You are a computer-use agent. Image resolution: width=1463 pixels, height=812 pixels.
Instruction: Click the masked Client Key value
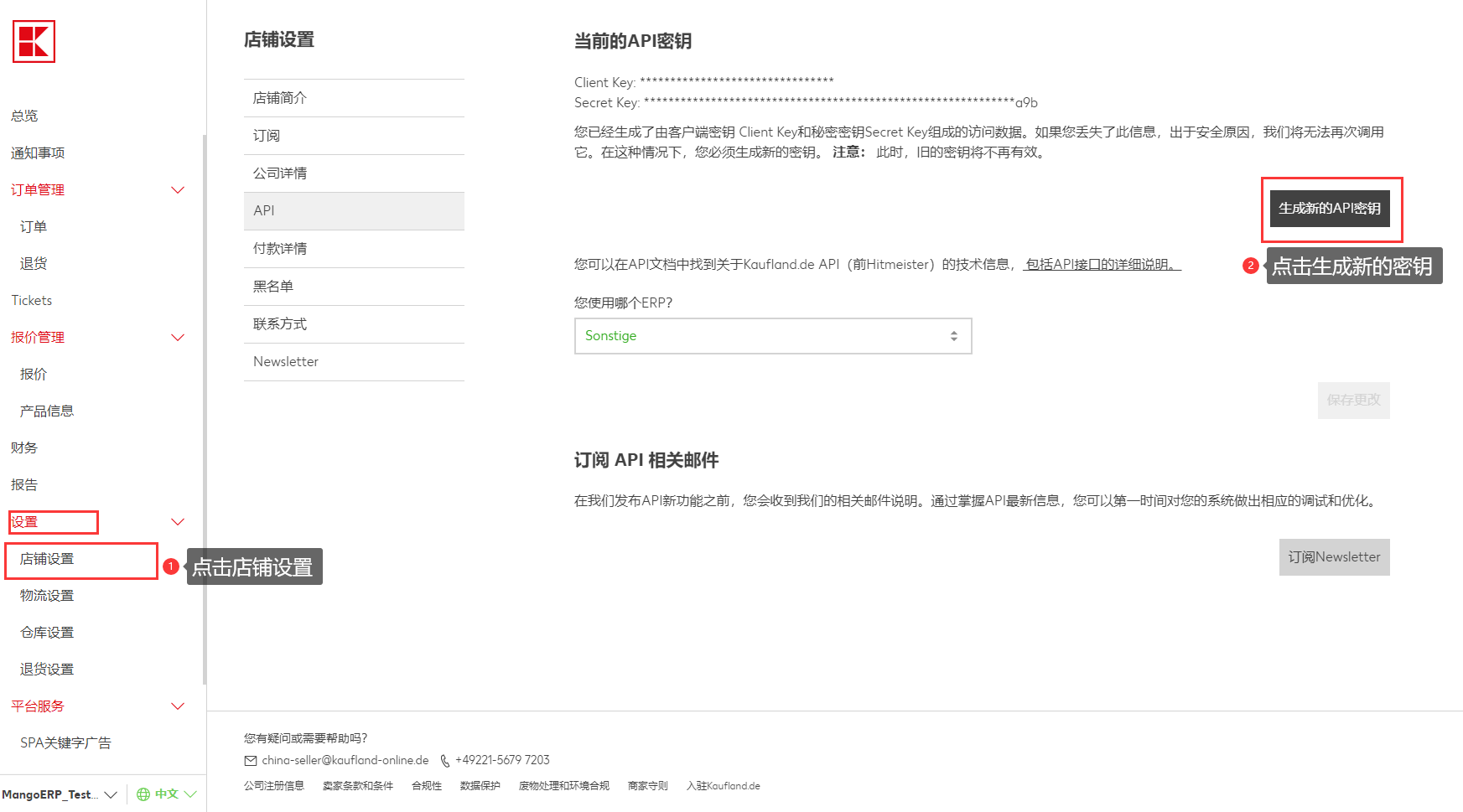click(737, 82)
